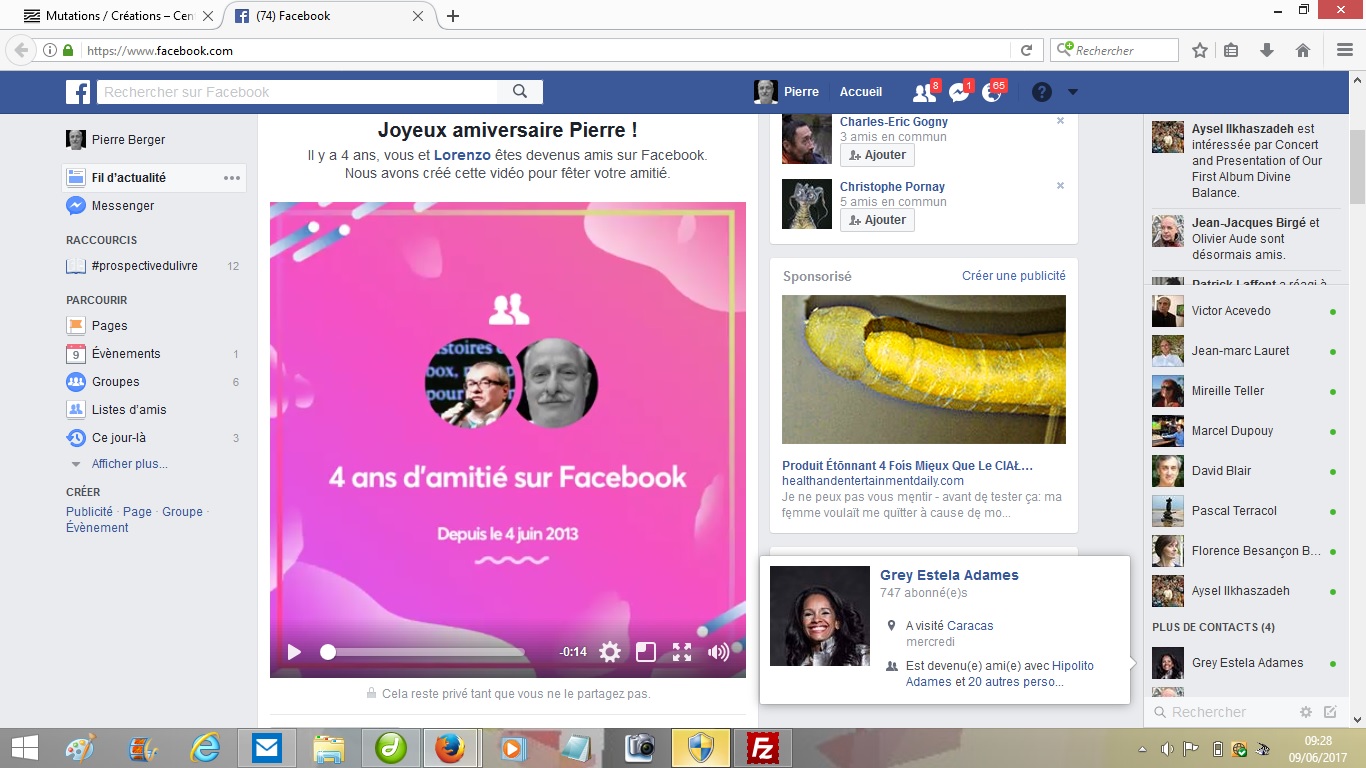The height and width of the screenshot is (768, 1366).
Task: Add Christophe Pornay as friend
Action: (877, 220)
